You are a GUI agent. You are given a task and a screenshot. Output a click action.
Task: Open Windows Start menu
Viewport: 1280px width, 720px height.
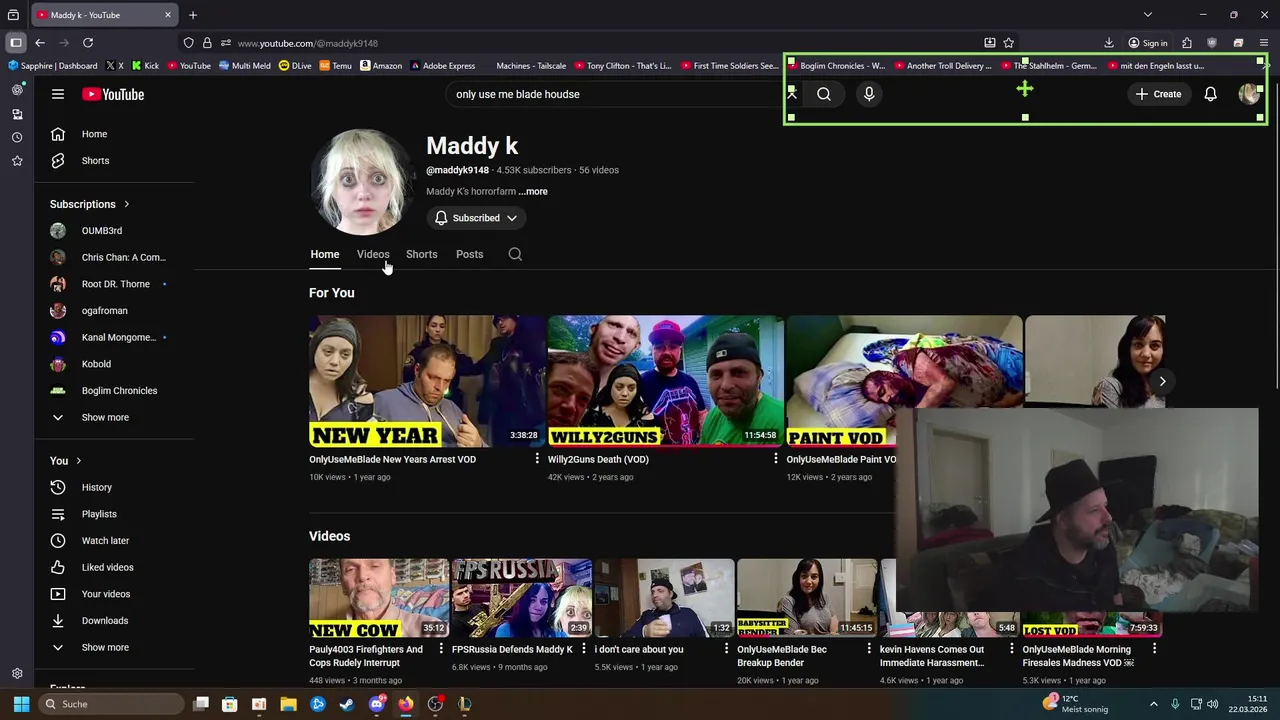pos(21,704)
